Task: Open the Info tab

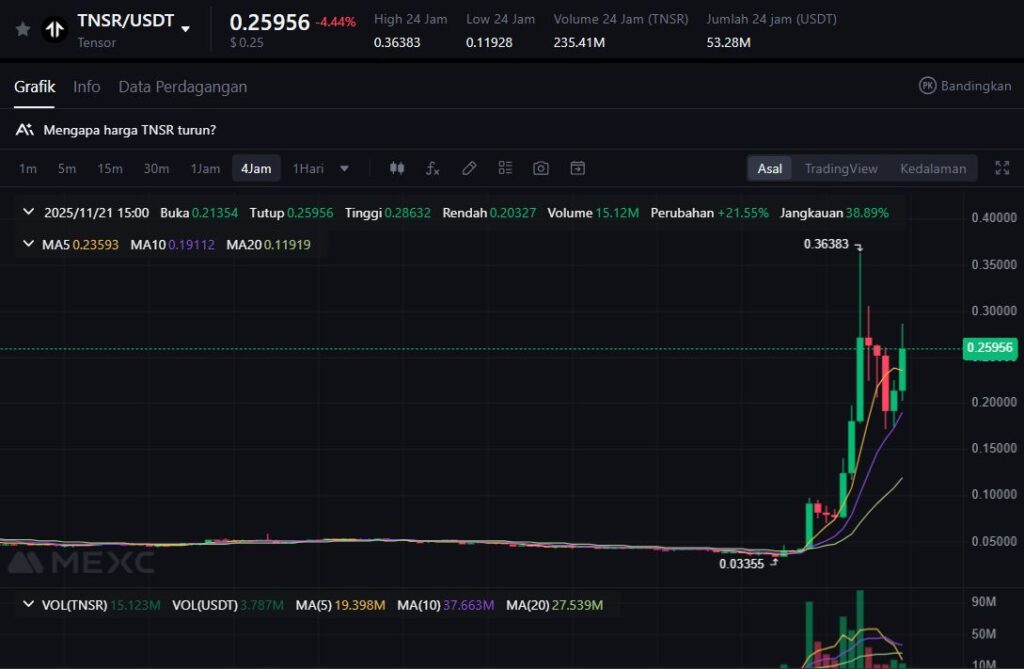Action: pyautogui.click(x=87, y=87)
